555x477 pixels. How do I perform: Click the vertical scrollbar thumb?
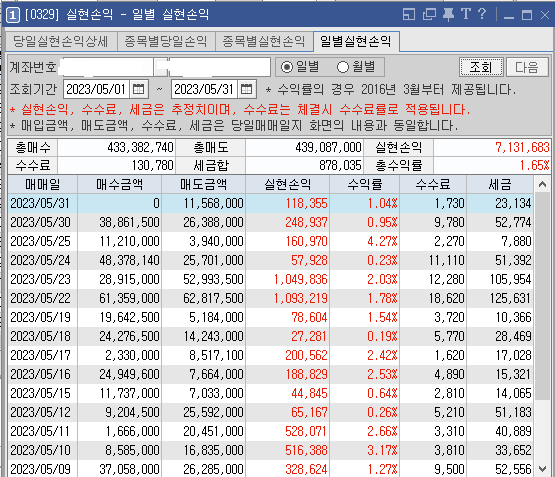(x=542, y=296)
